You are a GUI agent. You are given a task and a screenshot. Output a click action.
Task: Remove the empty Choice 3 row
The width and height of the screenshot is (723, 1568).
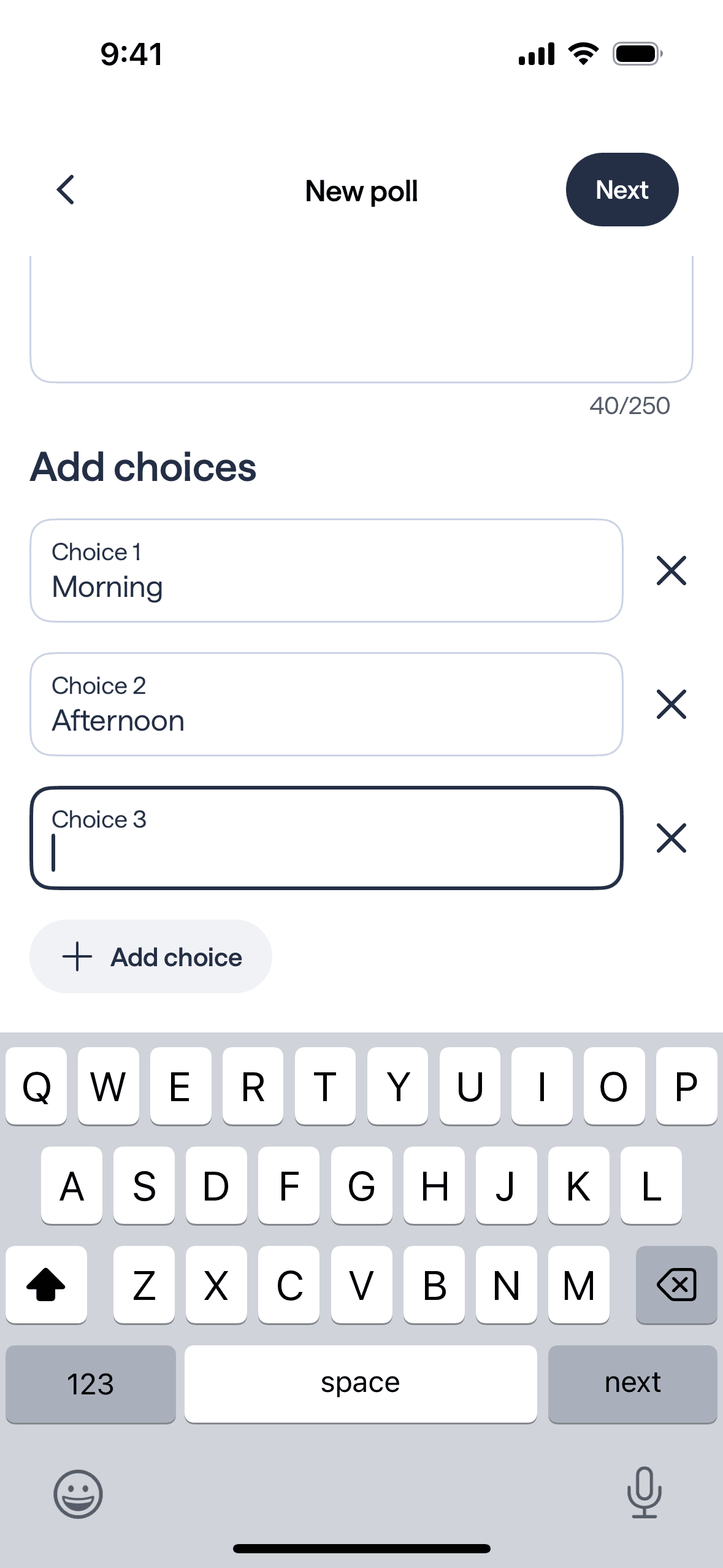[x=671, y=838]
